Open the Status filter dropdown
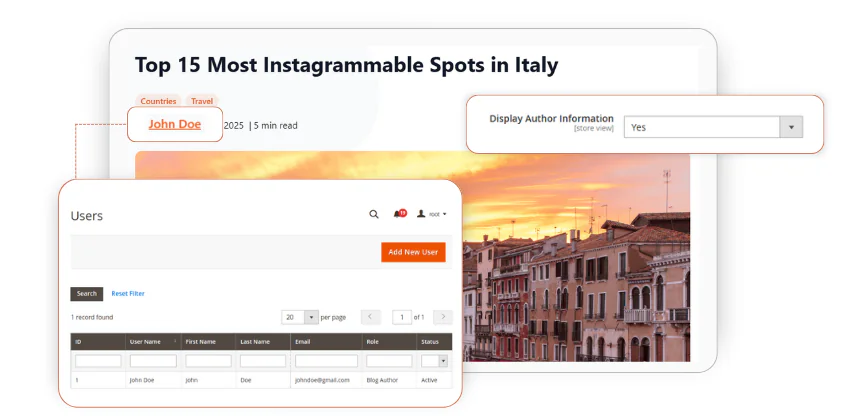The image size is (850, 420). (x=435, y=361)
